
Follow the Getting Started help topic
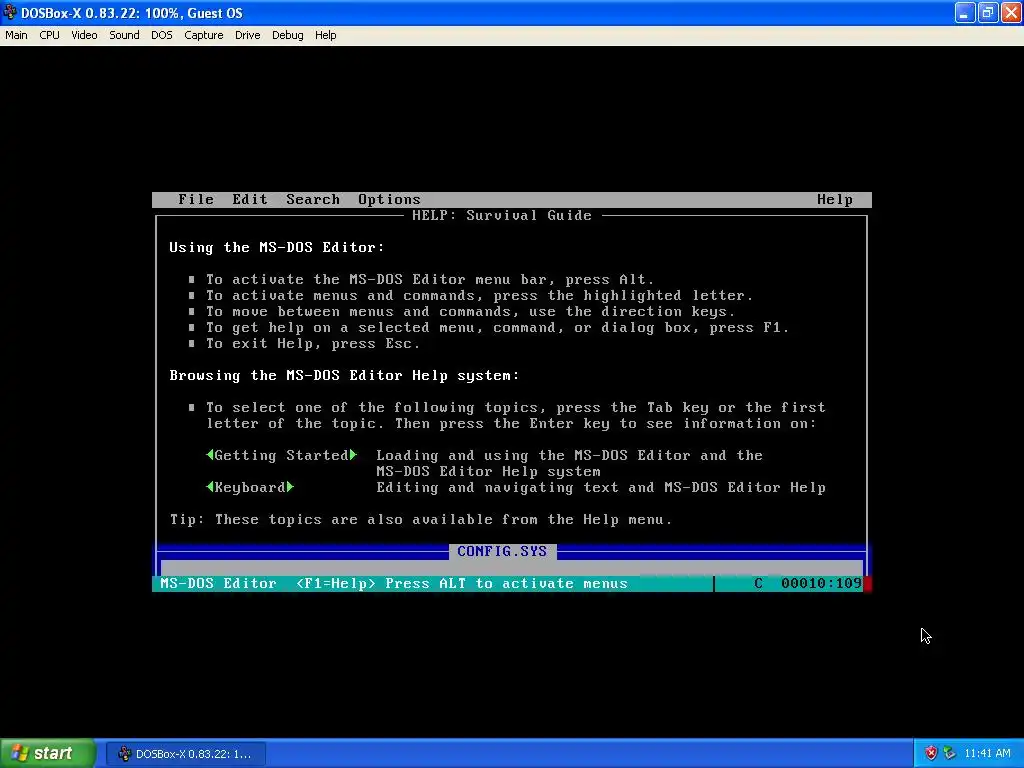pos(281,455)
